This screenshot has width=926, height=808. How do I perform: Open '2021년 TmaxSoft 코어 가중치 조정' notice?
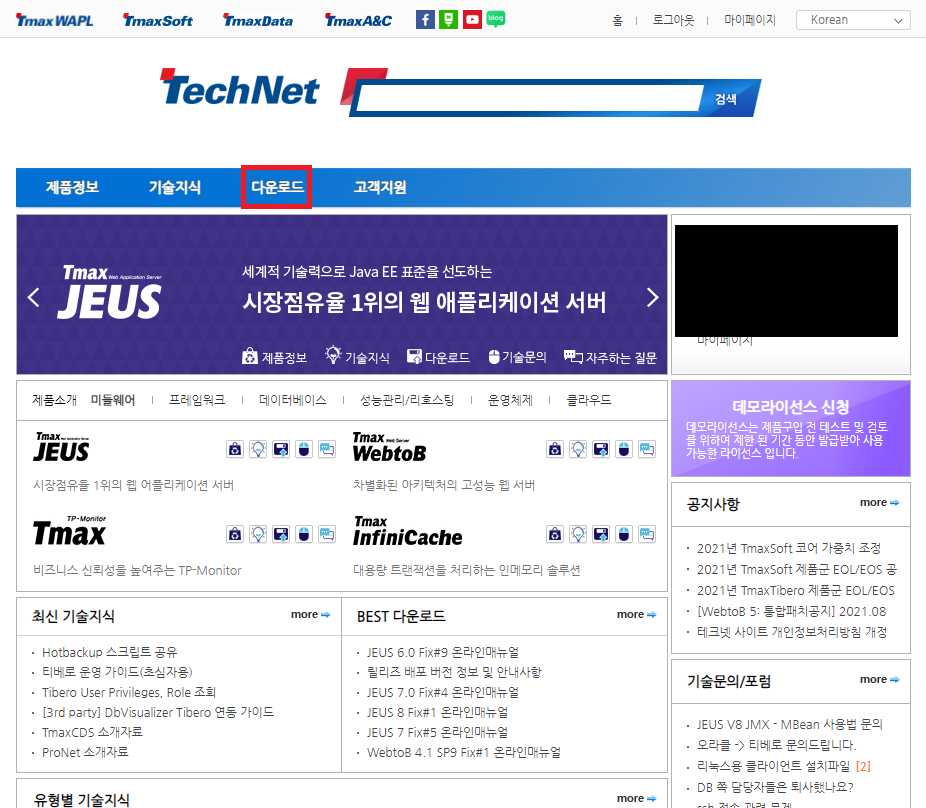[789, 548]
